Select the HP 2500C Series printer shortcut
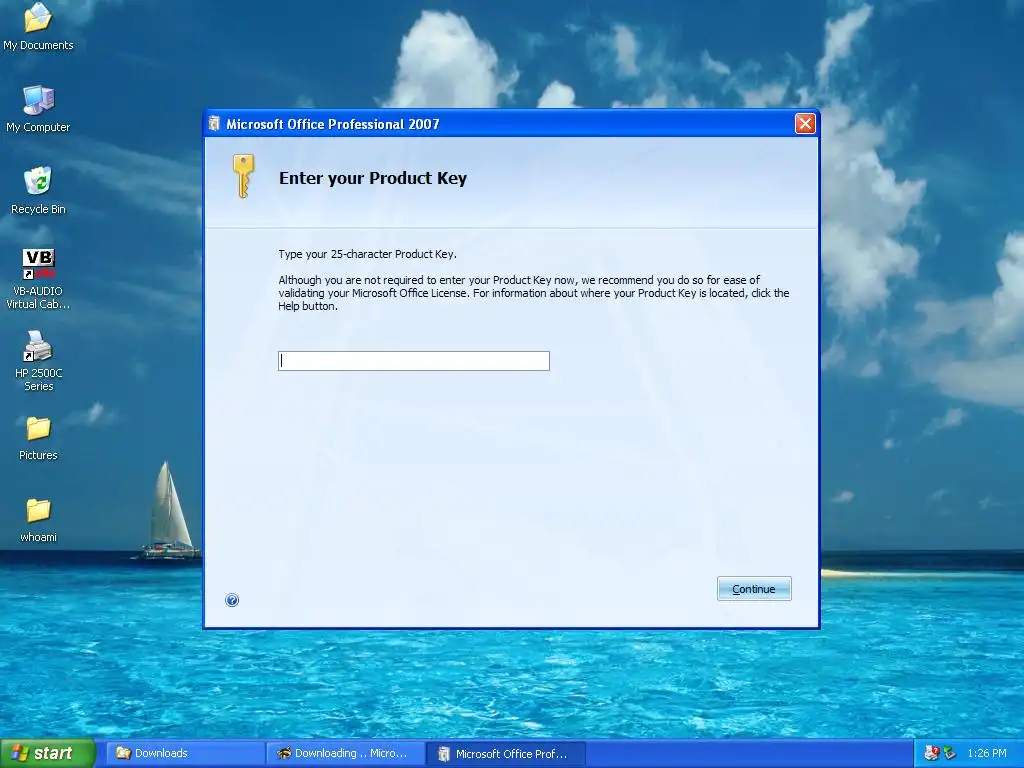Screen dimensions: 1024x768 [38, 361]
